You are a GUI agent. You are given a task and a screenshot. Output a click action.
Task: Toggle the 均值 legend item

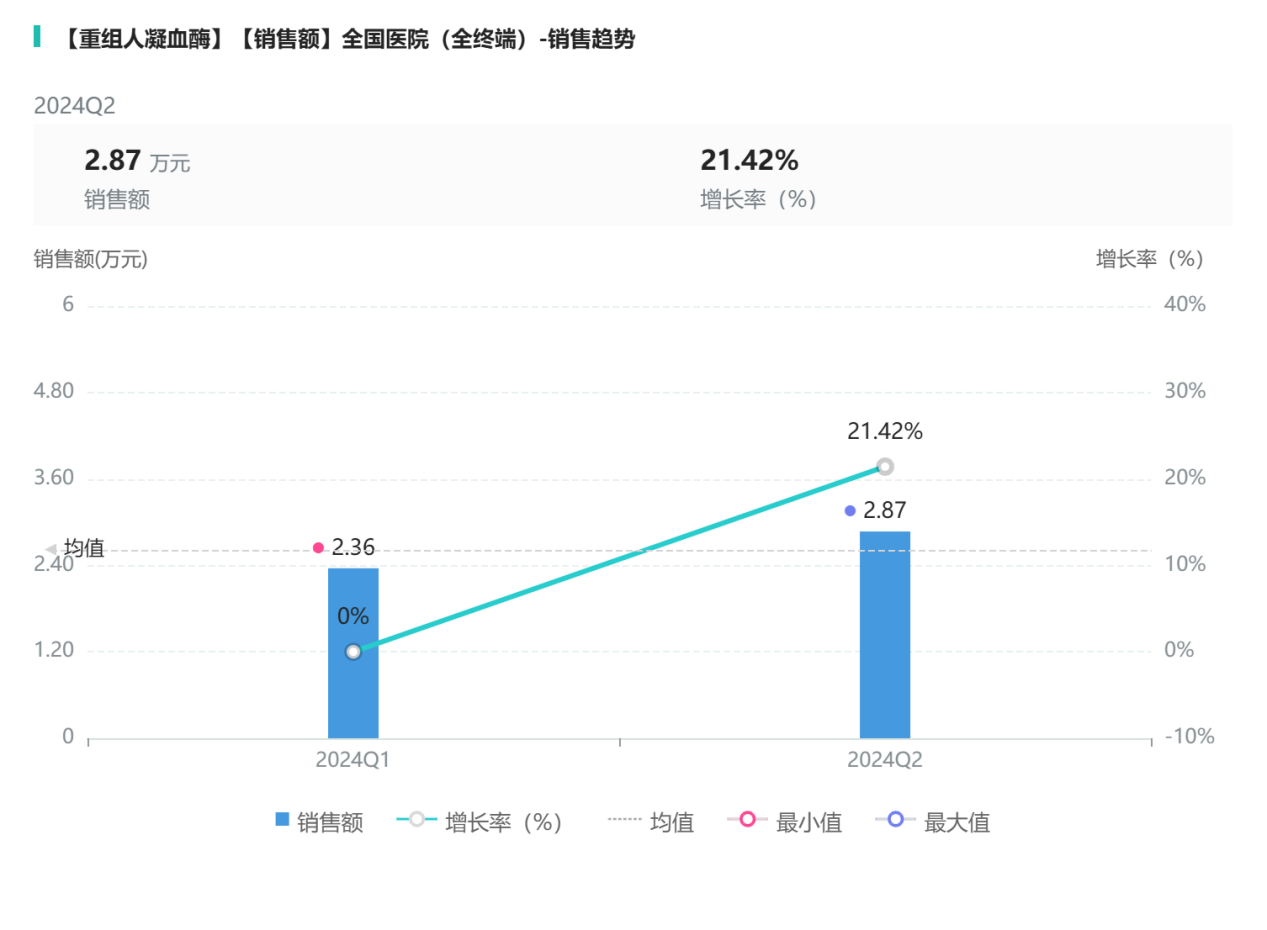pyautogui.click(x=651, y=823)
